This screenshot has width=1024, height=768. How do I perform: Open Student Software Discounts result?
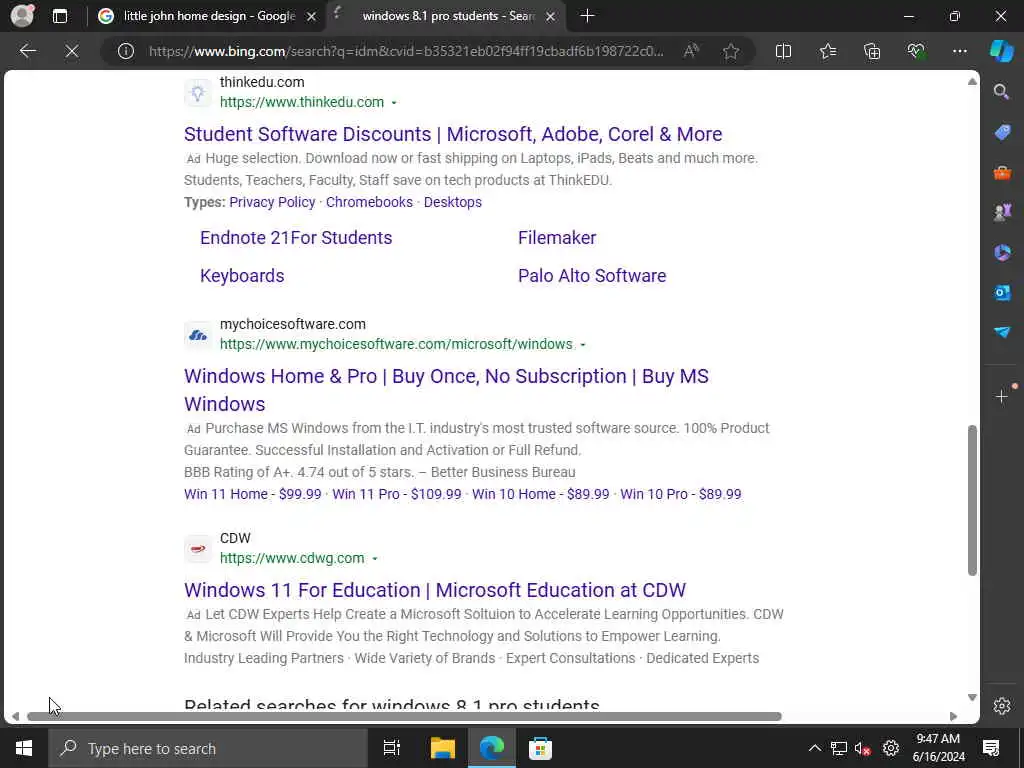click(x=453, y=134)
